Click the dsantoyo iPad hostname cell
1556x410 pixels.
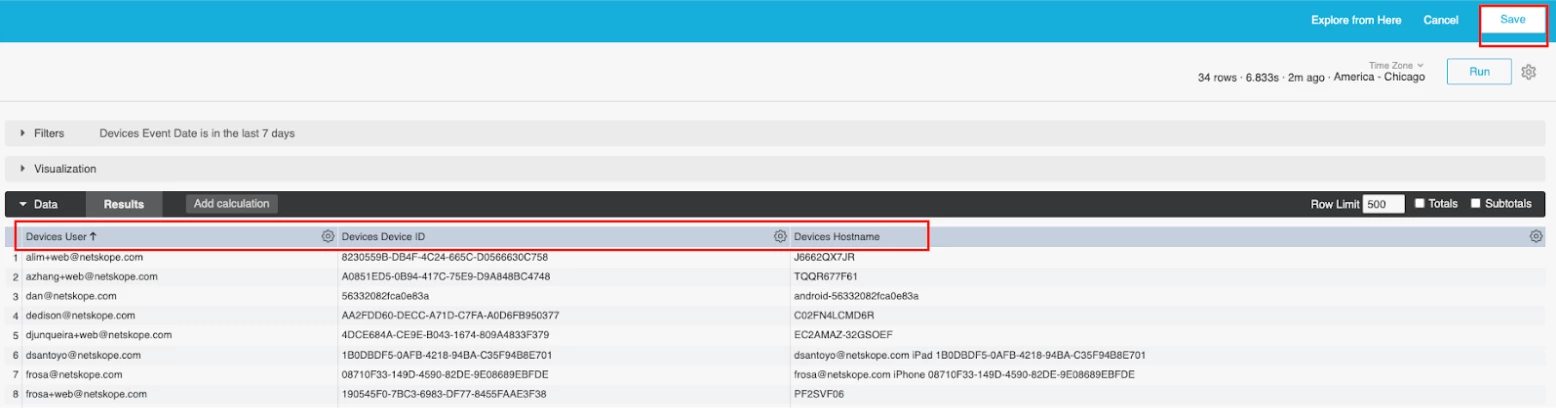point(969,354)
